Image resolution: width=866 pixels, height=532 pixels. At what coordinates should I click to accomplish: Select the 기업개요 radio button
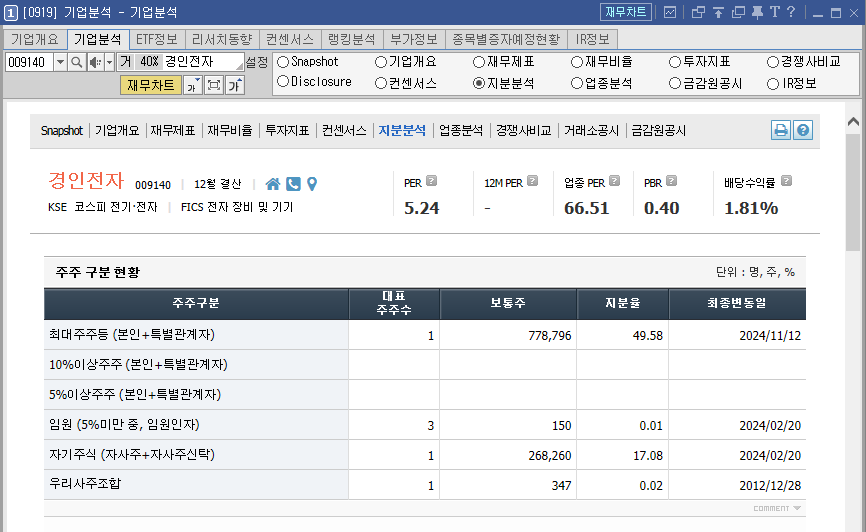pos(381,62)
